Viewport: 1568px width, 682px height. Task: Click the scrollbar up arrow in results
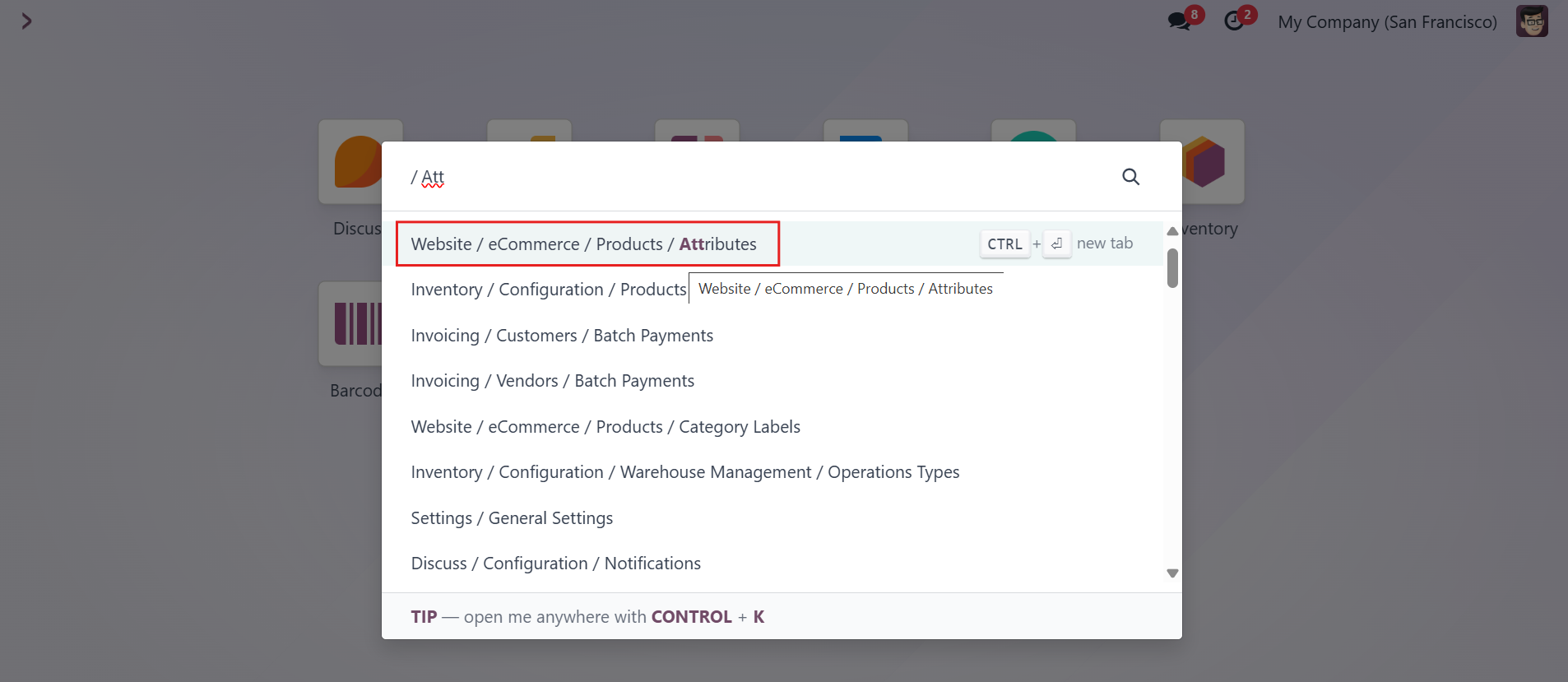tap(1172, 231)
